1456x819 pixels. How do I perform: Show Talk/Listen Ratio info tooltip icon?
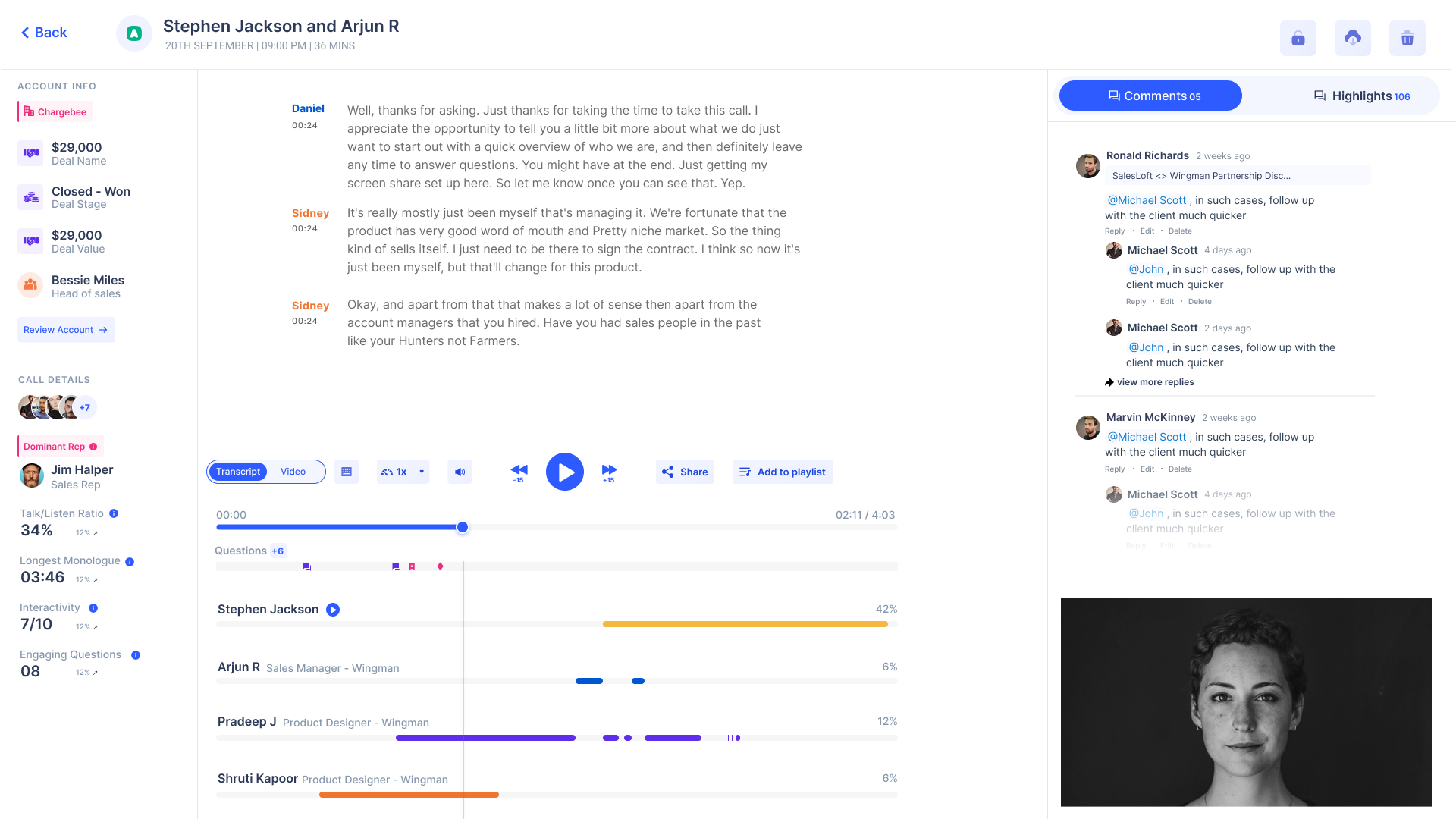point(114,513)
